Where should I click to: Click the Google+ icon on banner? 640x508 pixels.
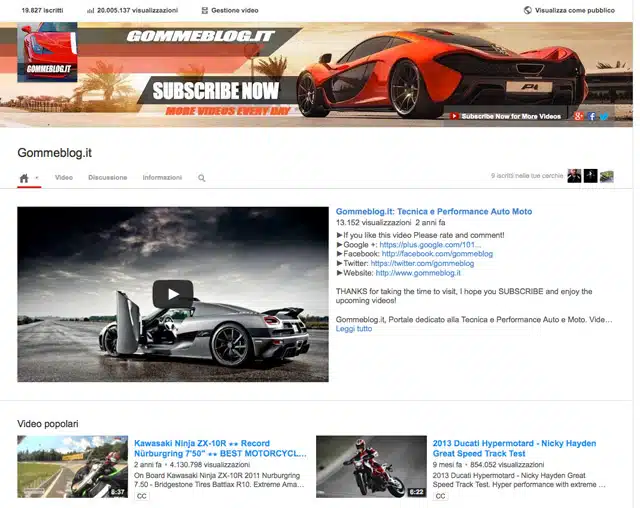click(x=578, y=116)
